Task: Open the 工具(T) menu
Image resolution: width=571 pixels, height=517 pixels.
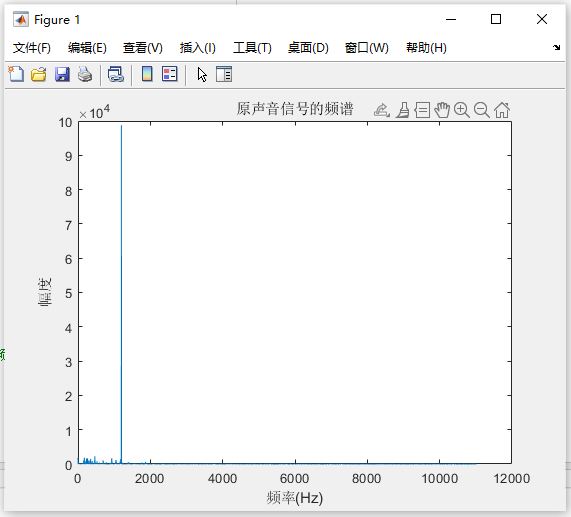Action: pos(252,48)
